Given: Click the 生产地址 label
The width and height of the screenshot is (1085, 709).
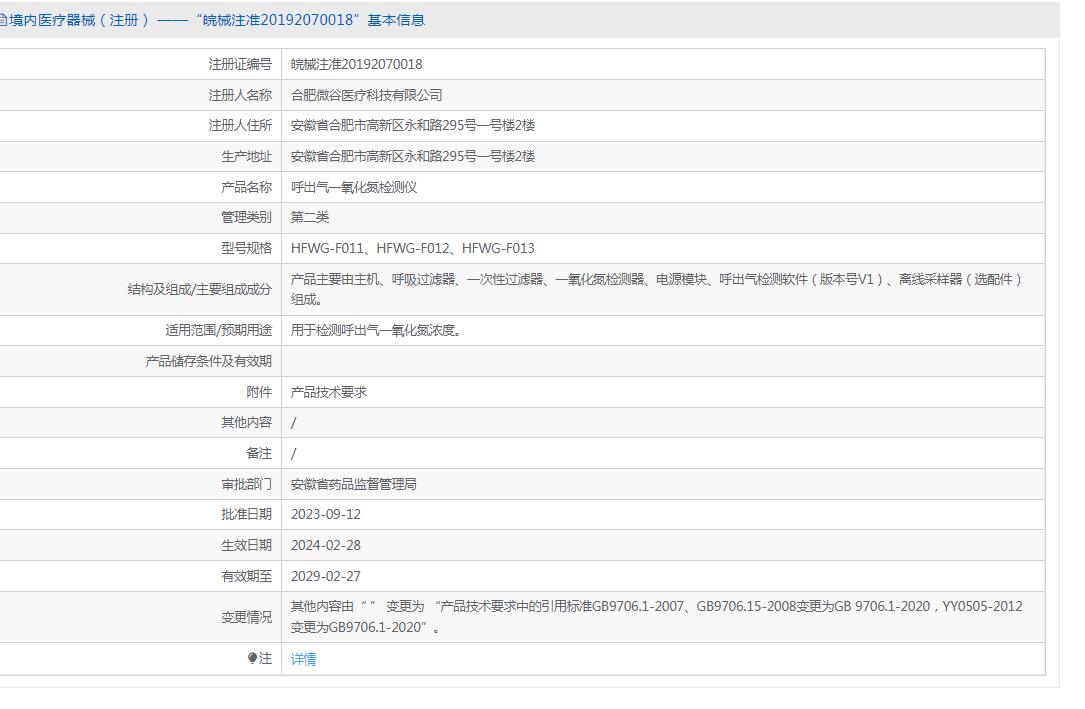Looking at the screenshot, I should point(246,156).
